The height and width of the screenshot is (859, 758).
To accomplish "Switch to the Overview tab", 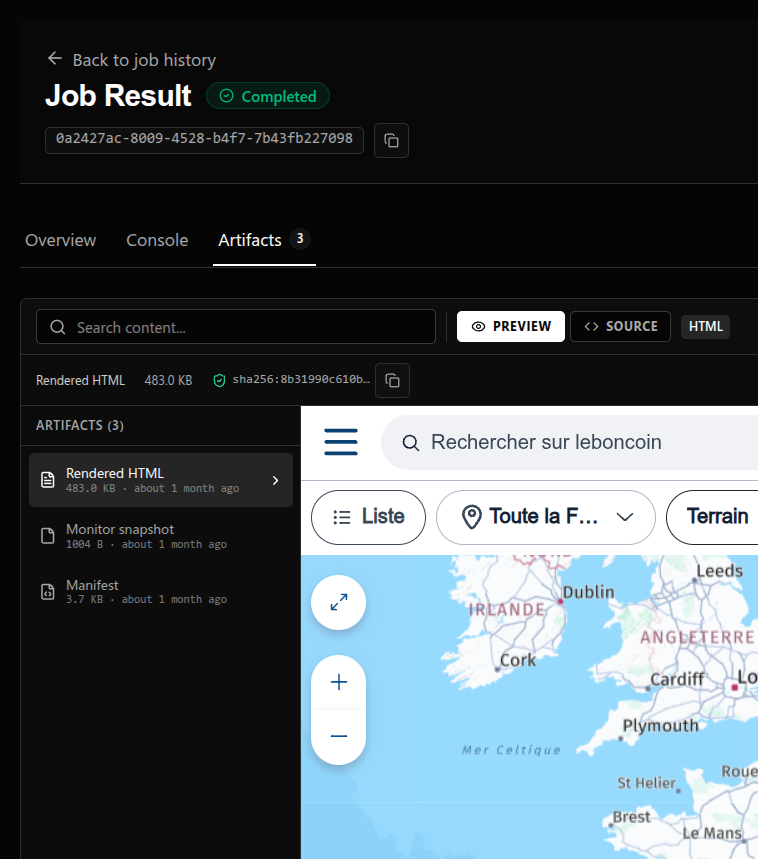I will [60, 240].
